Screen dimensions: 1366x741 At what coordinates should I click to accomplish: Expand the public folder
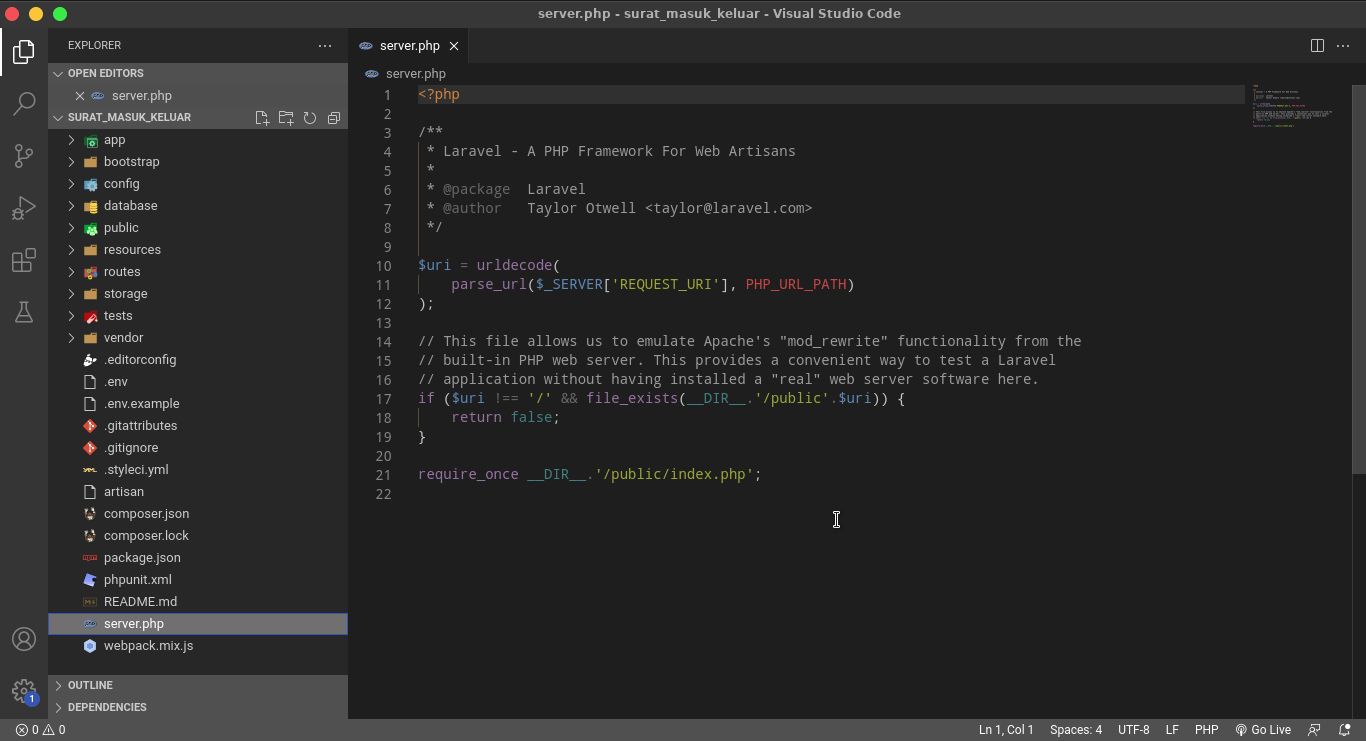click(198, 228)
